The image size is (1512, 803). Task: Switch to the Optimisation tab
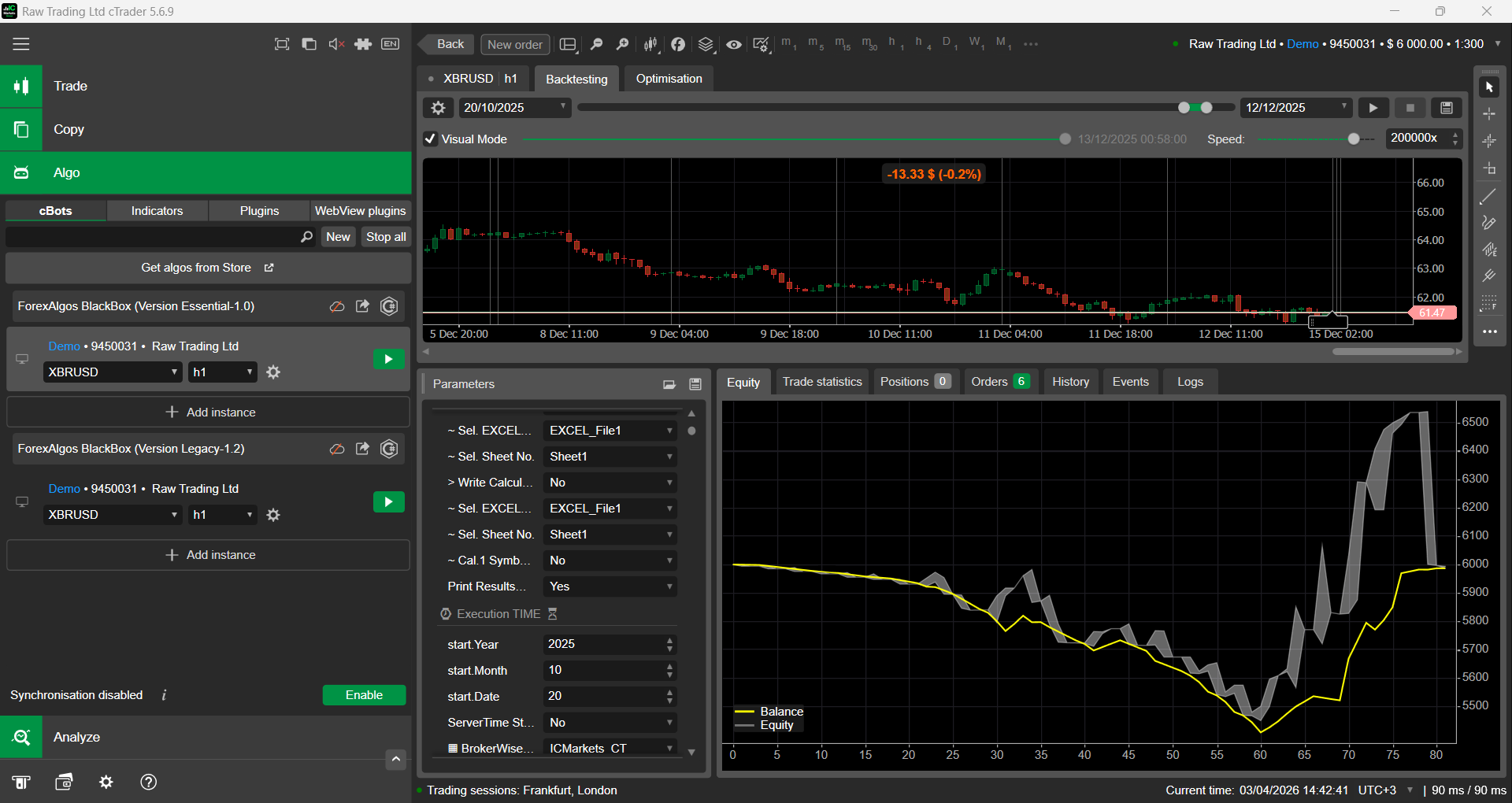(669, 79)
